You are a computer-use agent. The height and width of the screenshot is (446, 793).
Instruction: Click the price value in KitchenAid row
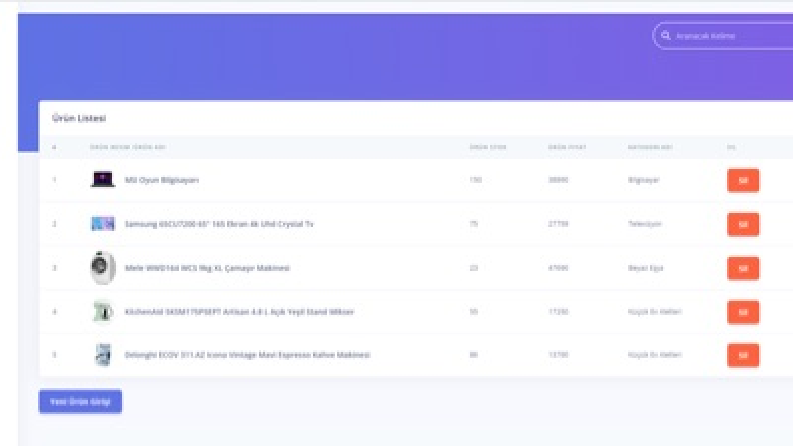pos(558,312)
